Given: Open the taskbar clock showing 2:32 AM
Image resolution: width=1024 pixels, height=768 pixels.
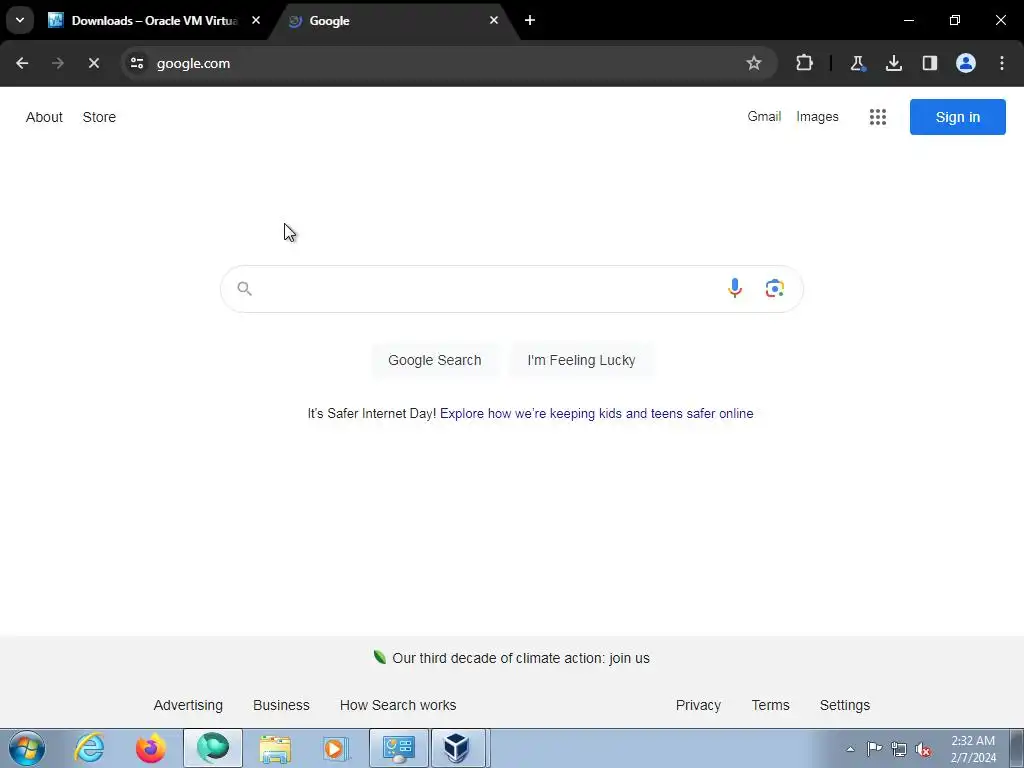Looking at the screenshot, I should (x=973, y=749).
